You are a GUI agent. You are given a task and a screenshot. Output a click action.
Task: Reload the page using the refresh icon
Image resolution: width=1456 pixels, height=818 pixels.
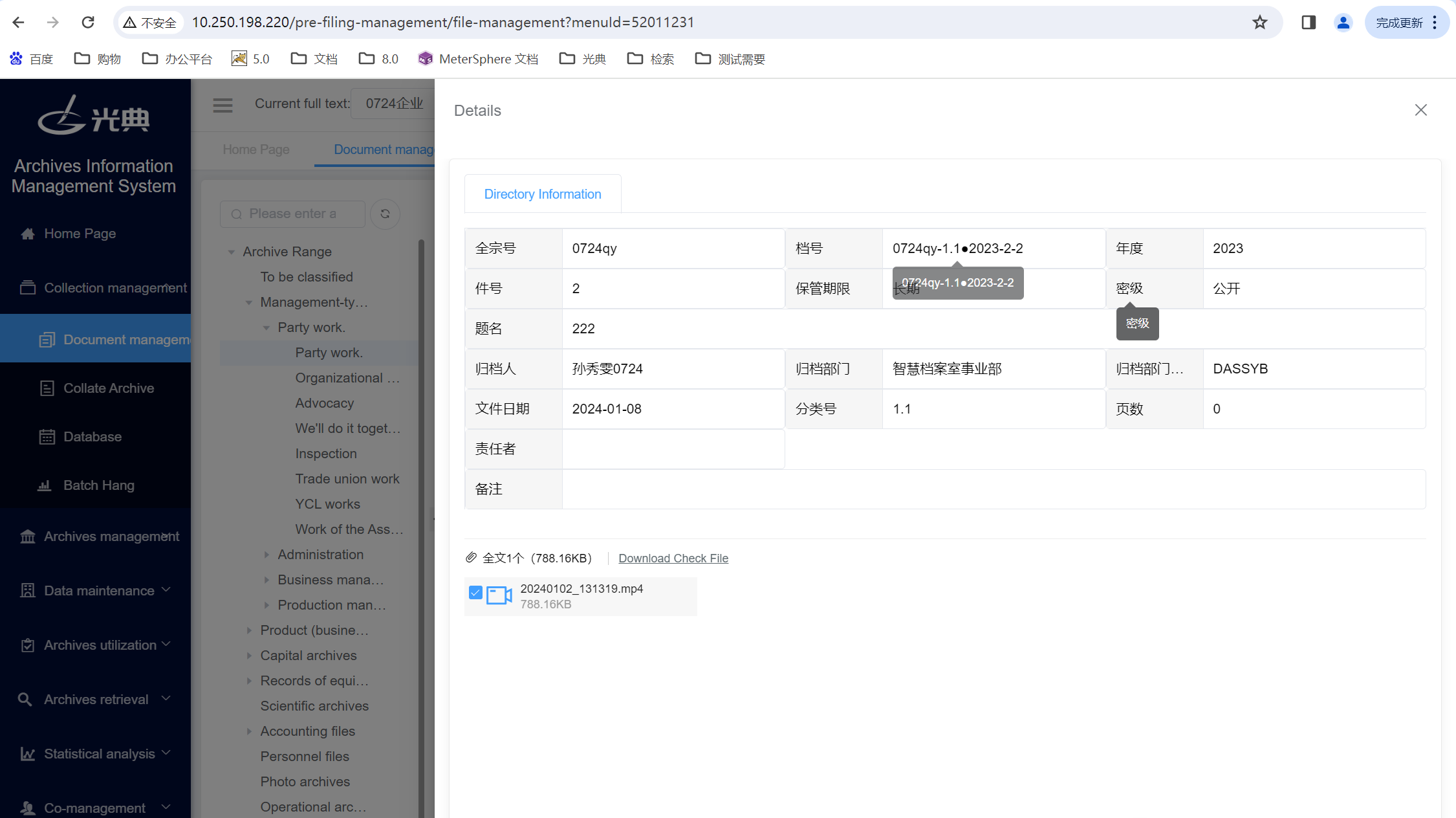point(88,23)
